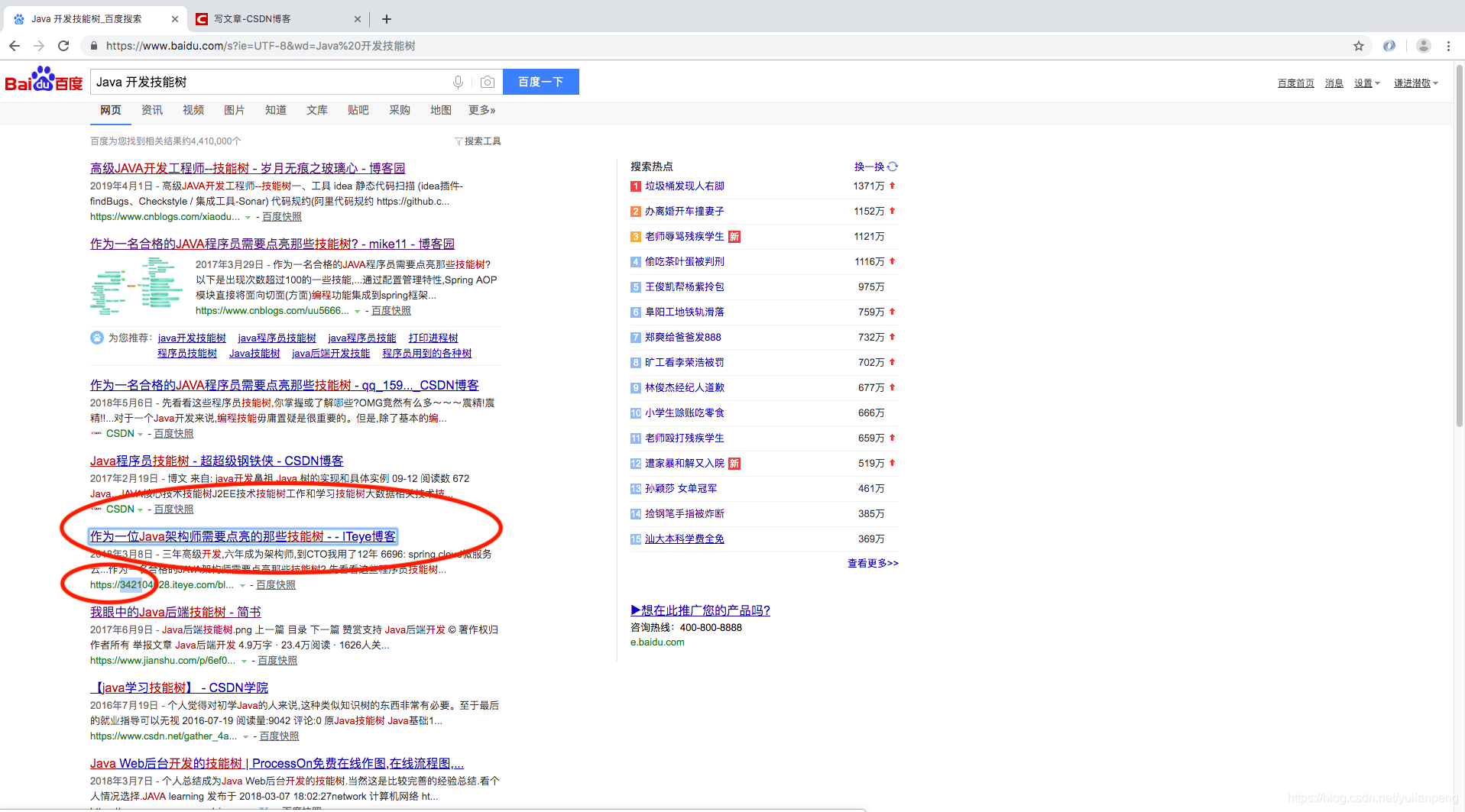
Task: Open the skill tree mind-map thumbnail
Action: click(x=137, y=286)
